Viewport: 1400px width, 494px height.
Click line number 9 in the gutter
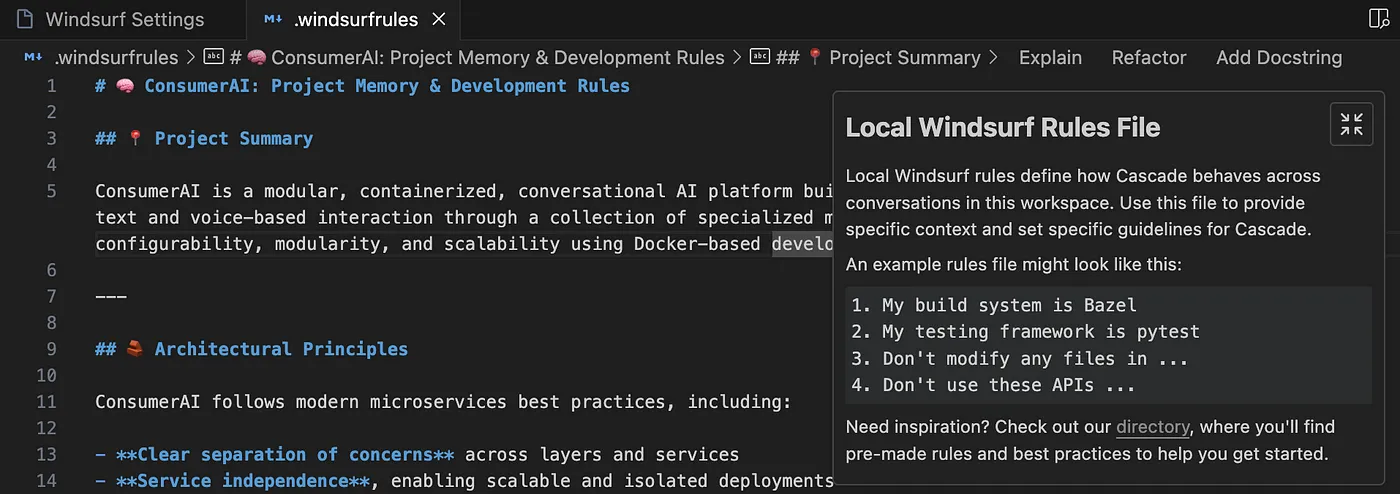pyautogui.click(x=51, y=349)
